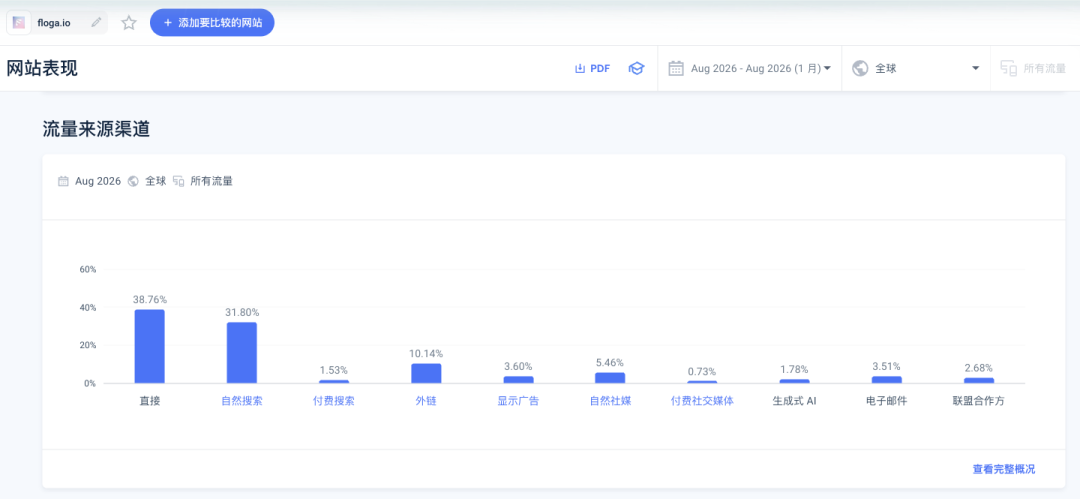Click the 自然搜索 bar at 31.80%
This screenshot has height=499, width=1080.
pyautogui.click(x=242, y=353)
